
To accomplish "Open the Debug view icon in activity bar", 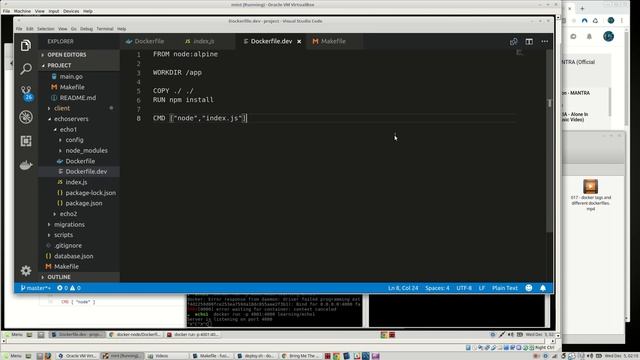I will (x=26, y=117).
